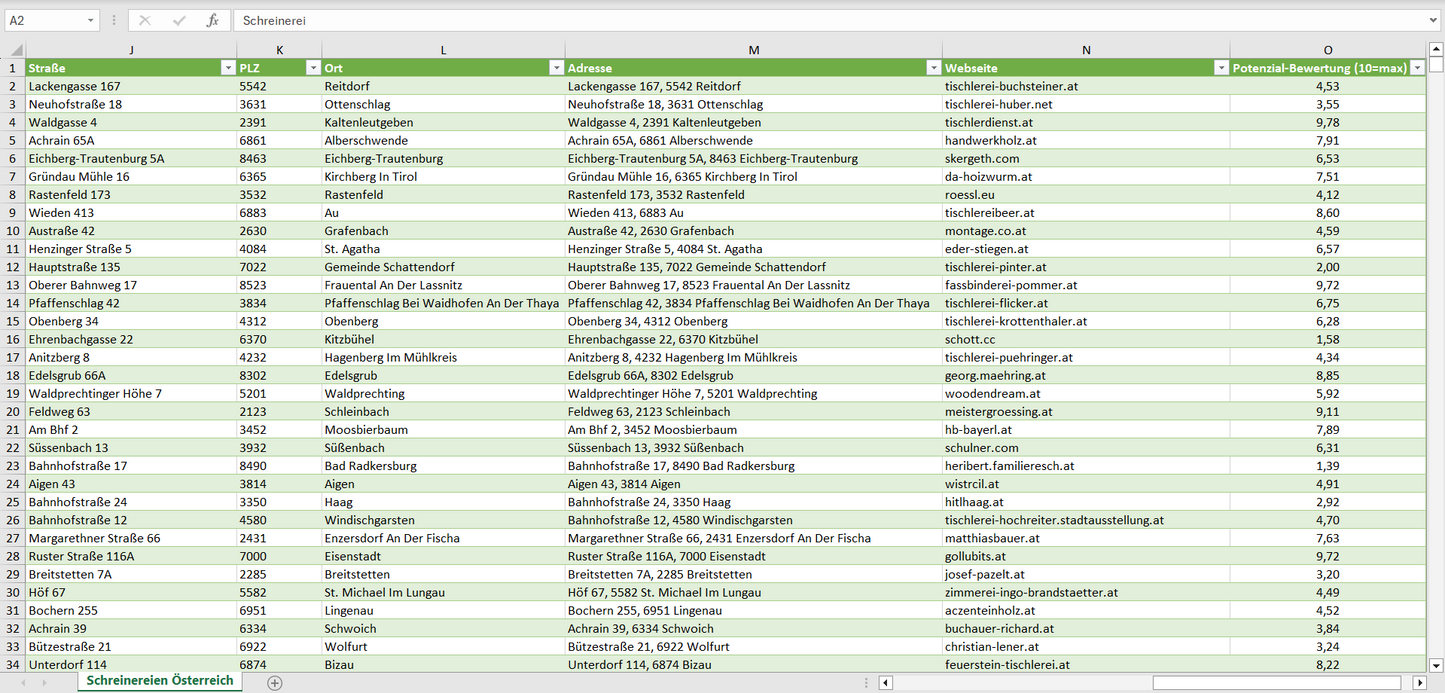Select column M header

coord(753,50)
